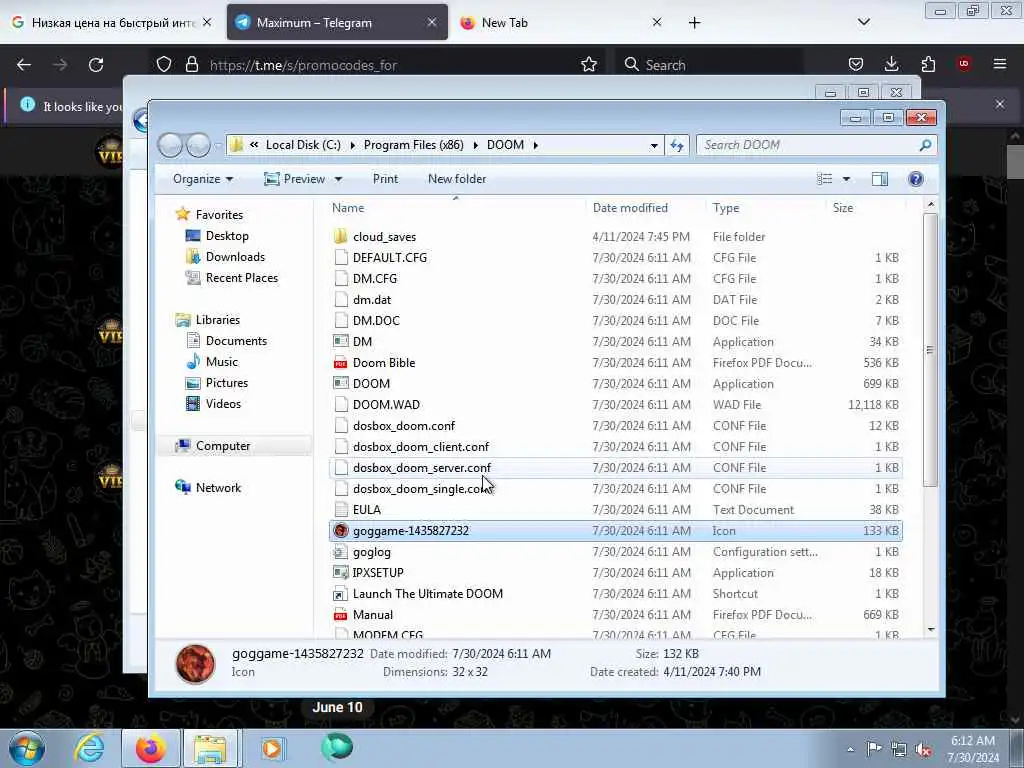The image size is (1024, 768).
Task: Click the Explorer Help question mark icon
Action: [x=916, y=179]
